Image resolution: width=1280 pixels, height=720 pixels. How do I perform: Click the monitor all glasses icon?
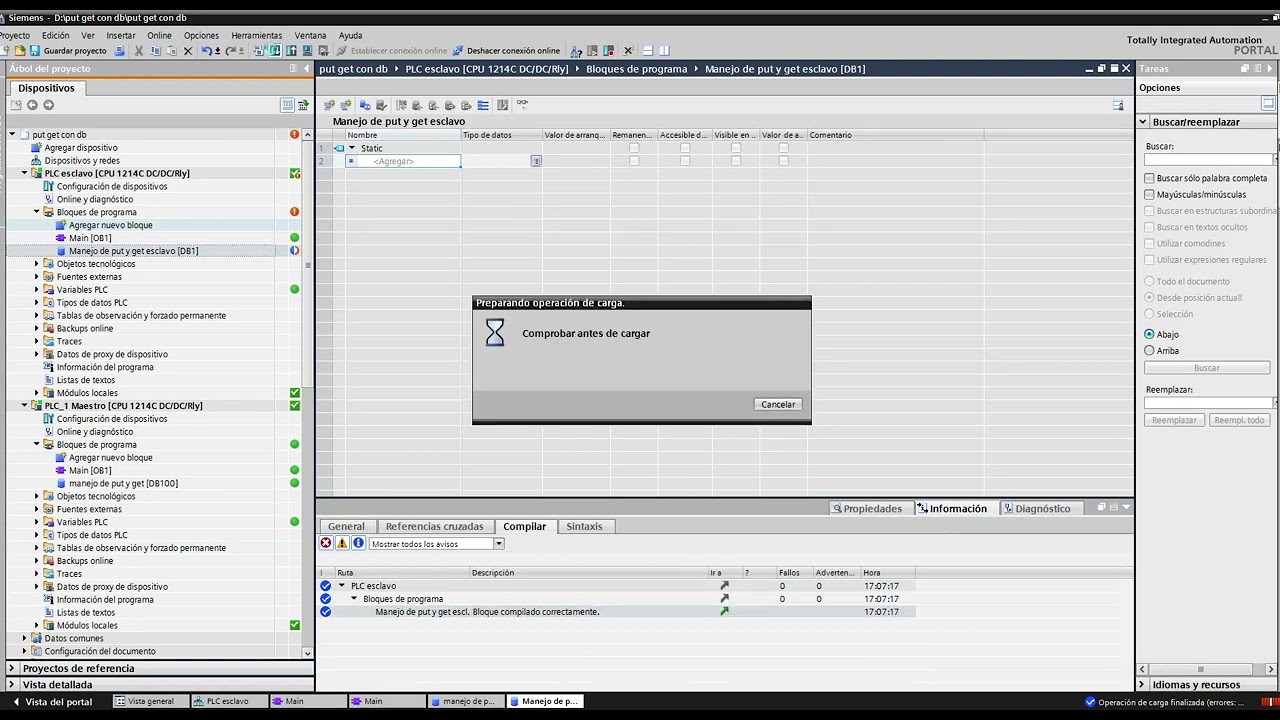pyautogui.click(x=522, y=104)
